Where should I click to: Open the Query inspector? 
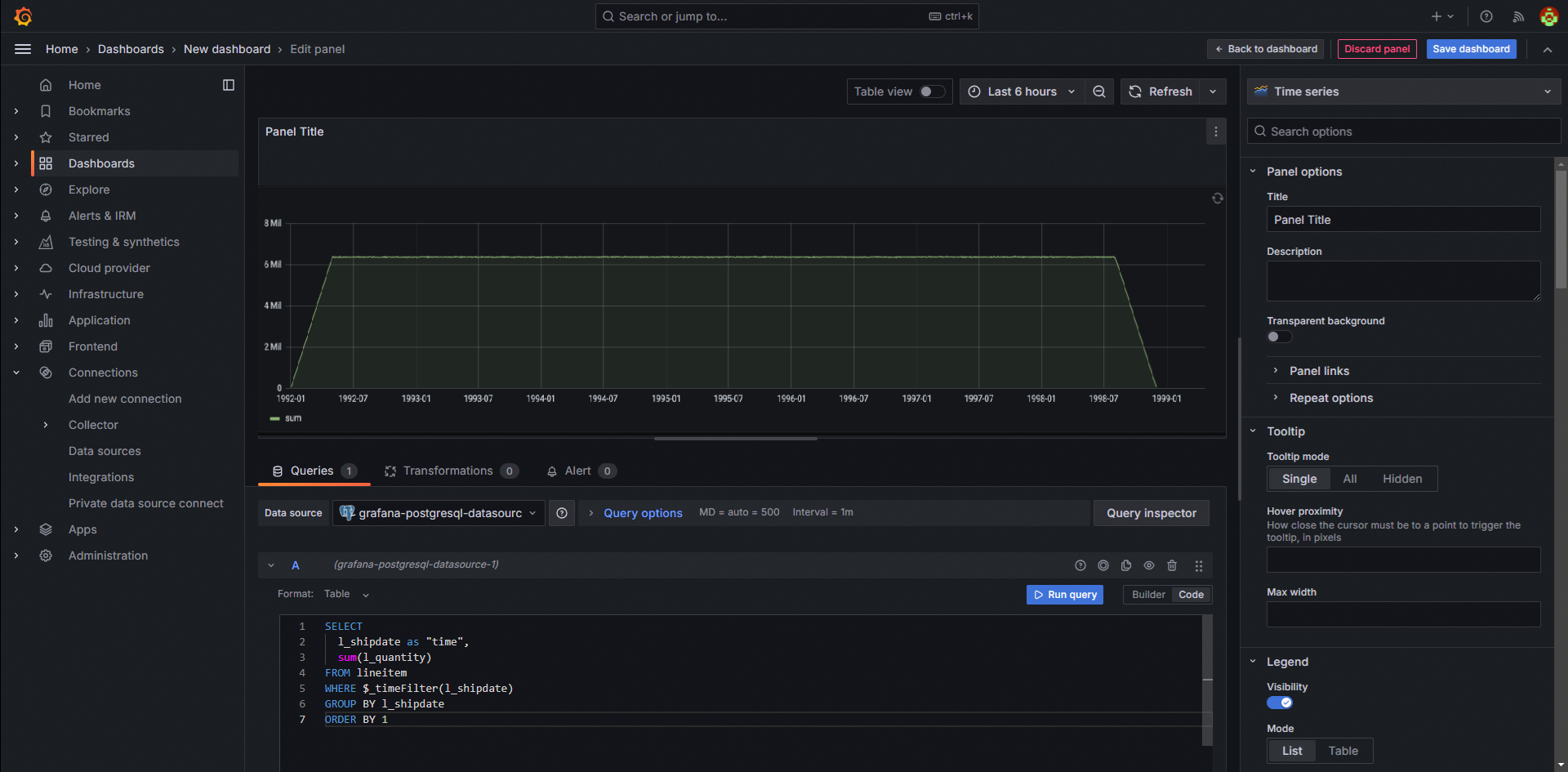(x=1151, y=513)
